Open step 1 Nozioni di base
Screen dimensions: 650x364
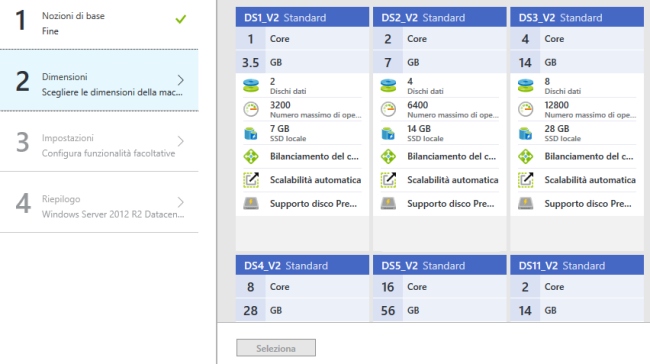[99, 23]
